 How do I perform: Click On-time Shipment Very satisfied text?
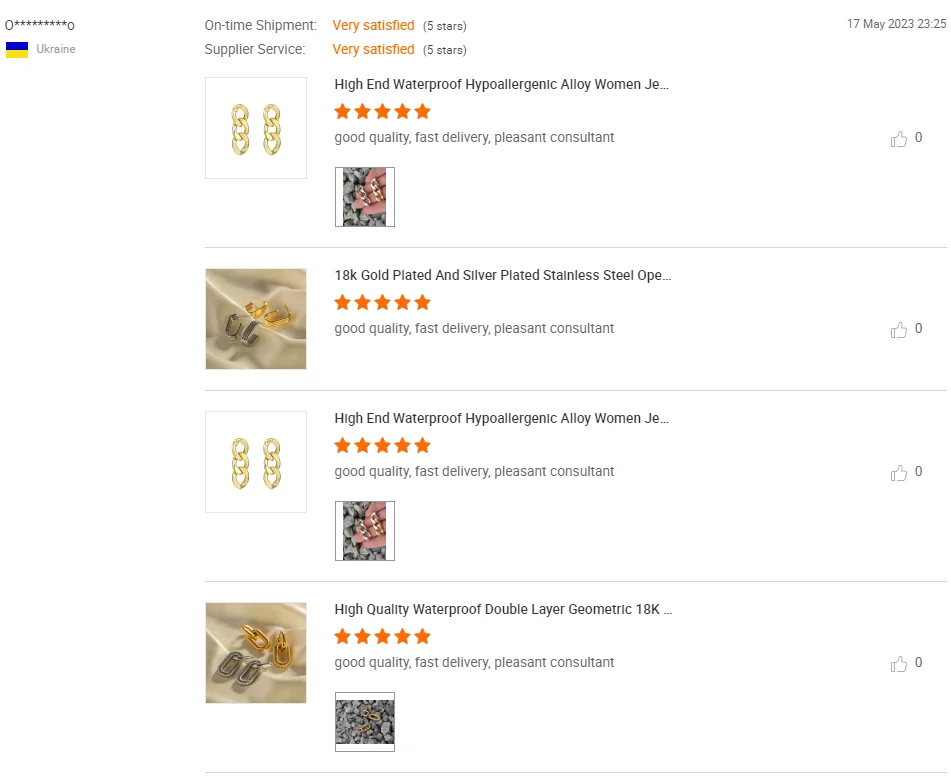pos(373,26)
